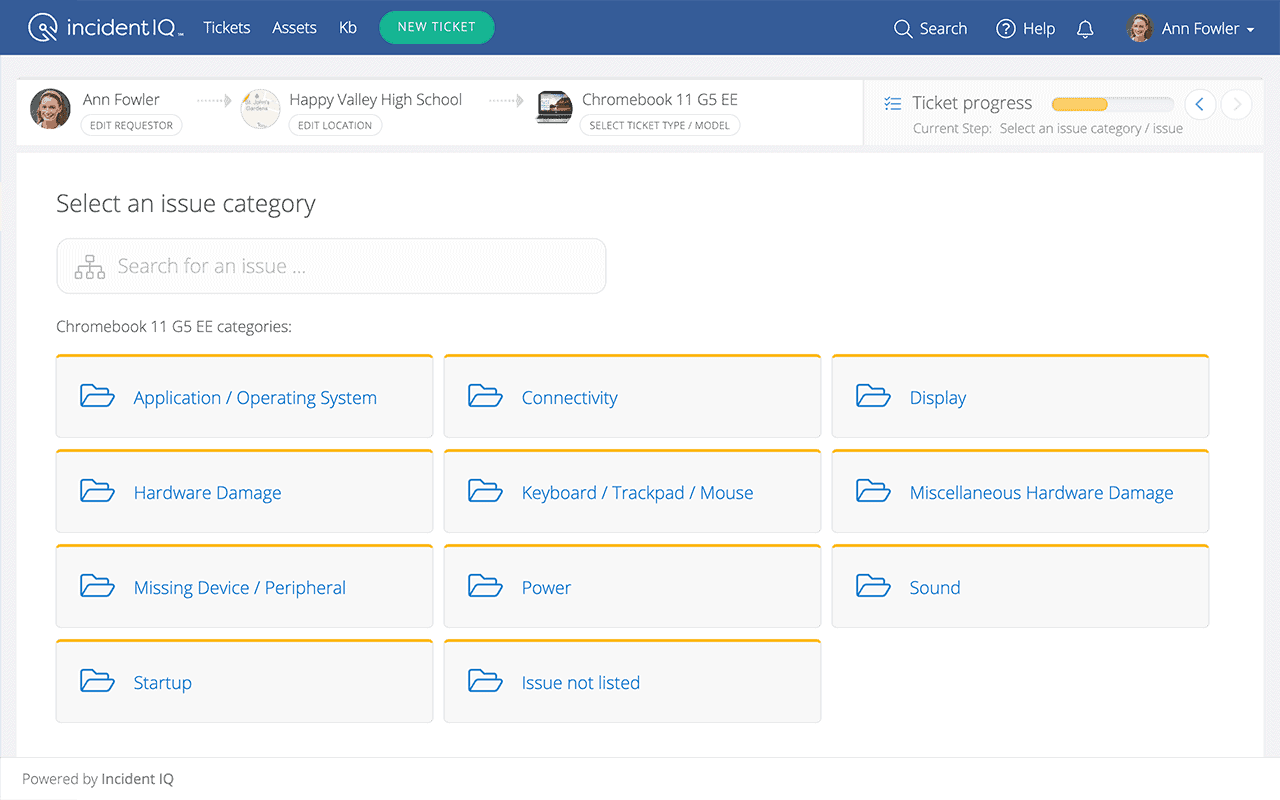Choose the Issue not listed category
1280x800 pixels.
click(580, 683)
